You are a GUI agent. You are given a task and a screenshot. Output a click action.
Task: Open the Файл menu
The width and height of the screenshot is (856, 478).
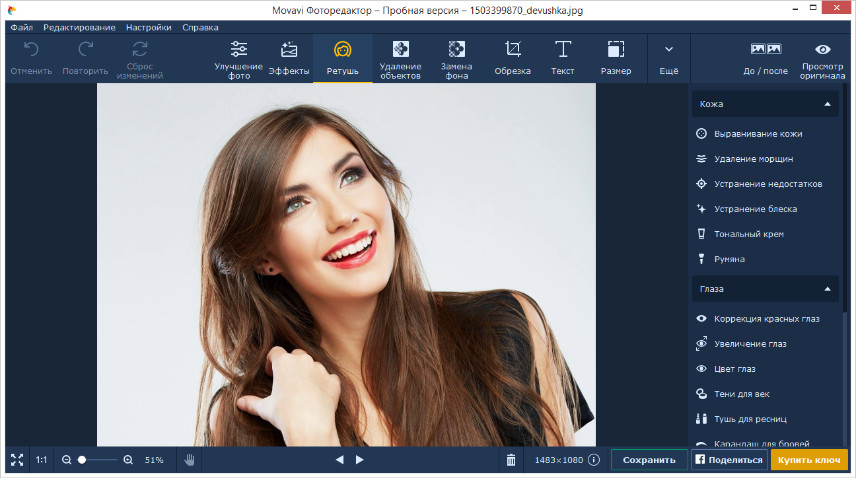coord(21,27)
